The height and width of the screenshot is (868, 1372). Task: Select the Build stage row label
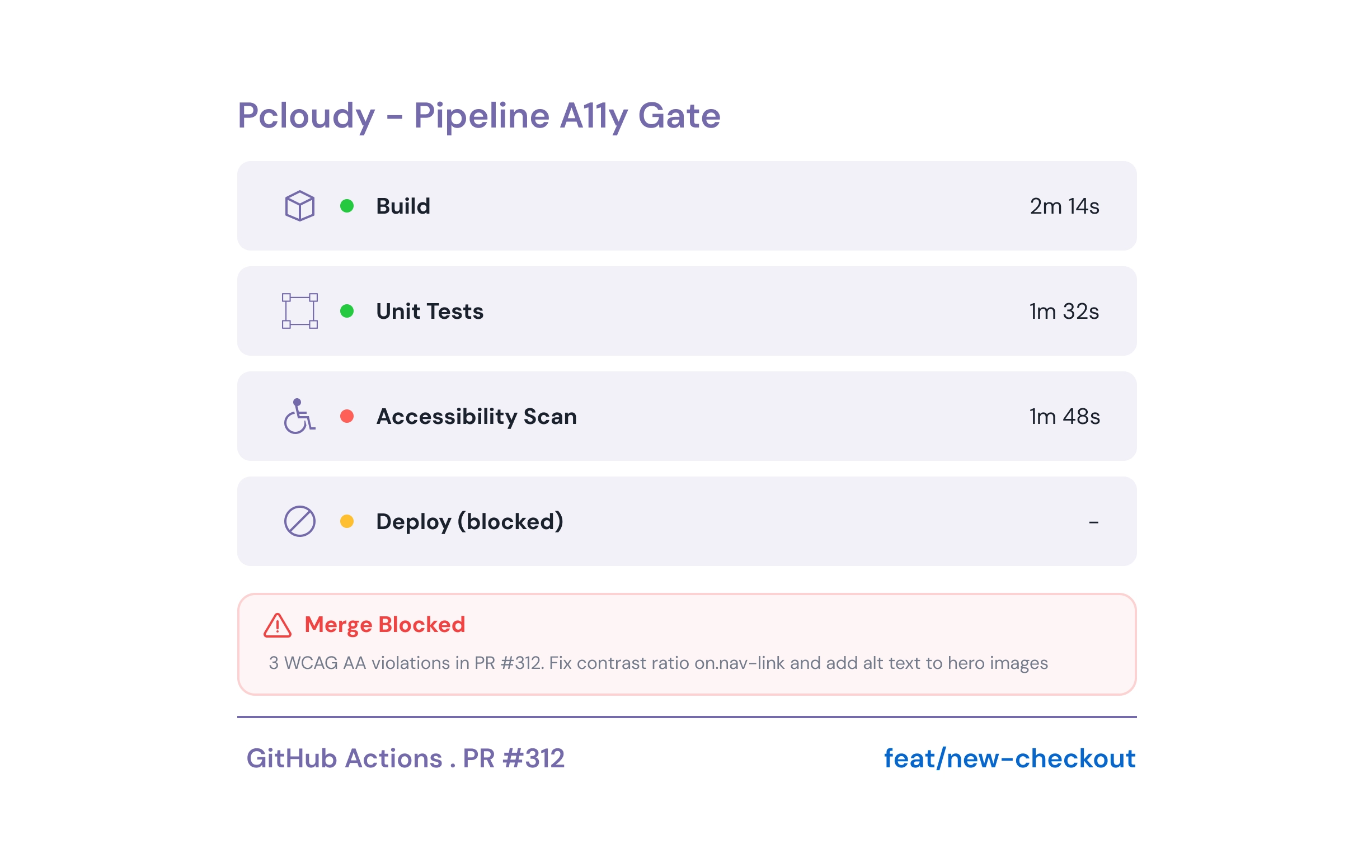pos(403,206)
